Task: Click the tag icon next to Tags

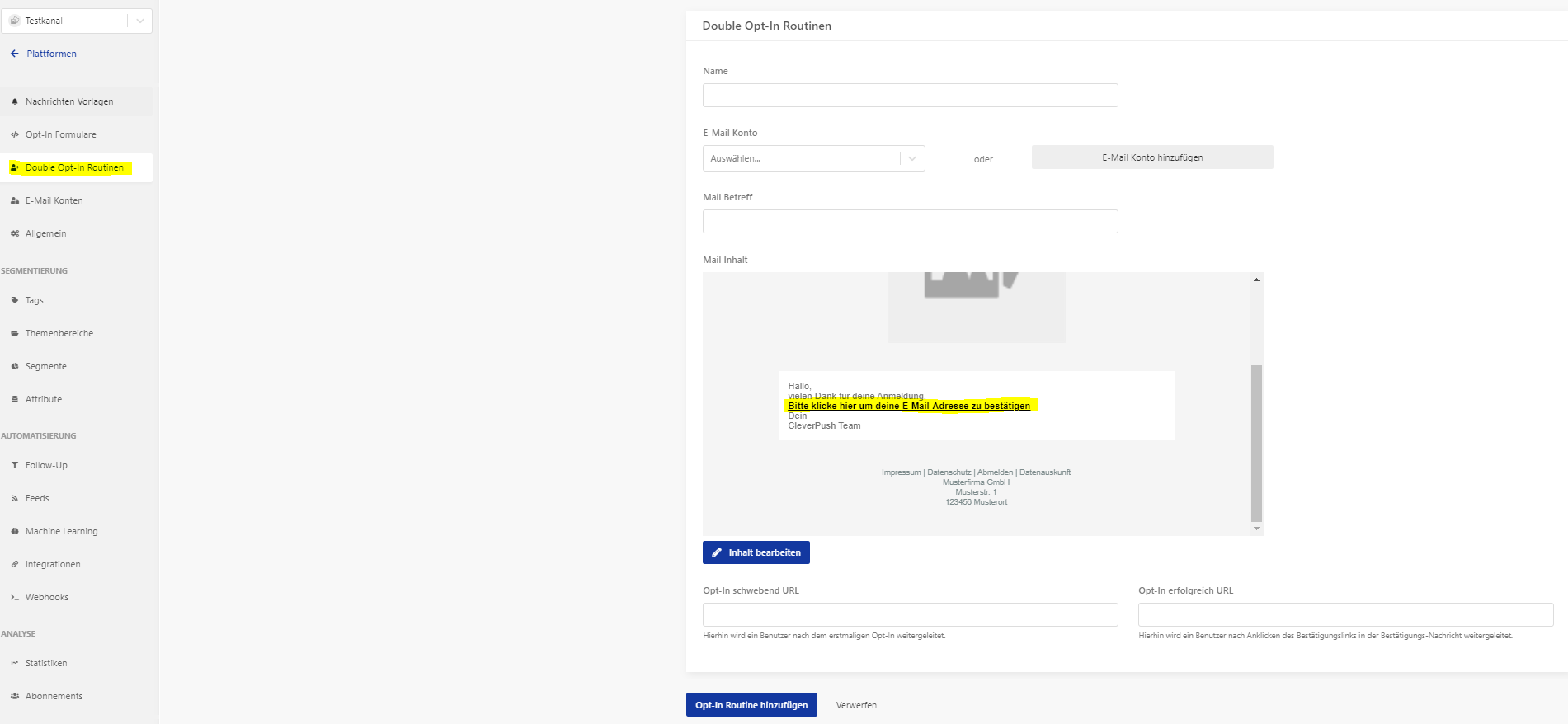Action: click(15, 300)
